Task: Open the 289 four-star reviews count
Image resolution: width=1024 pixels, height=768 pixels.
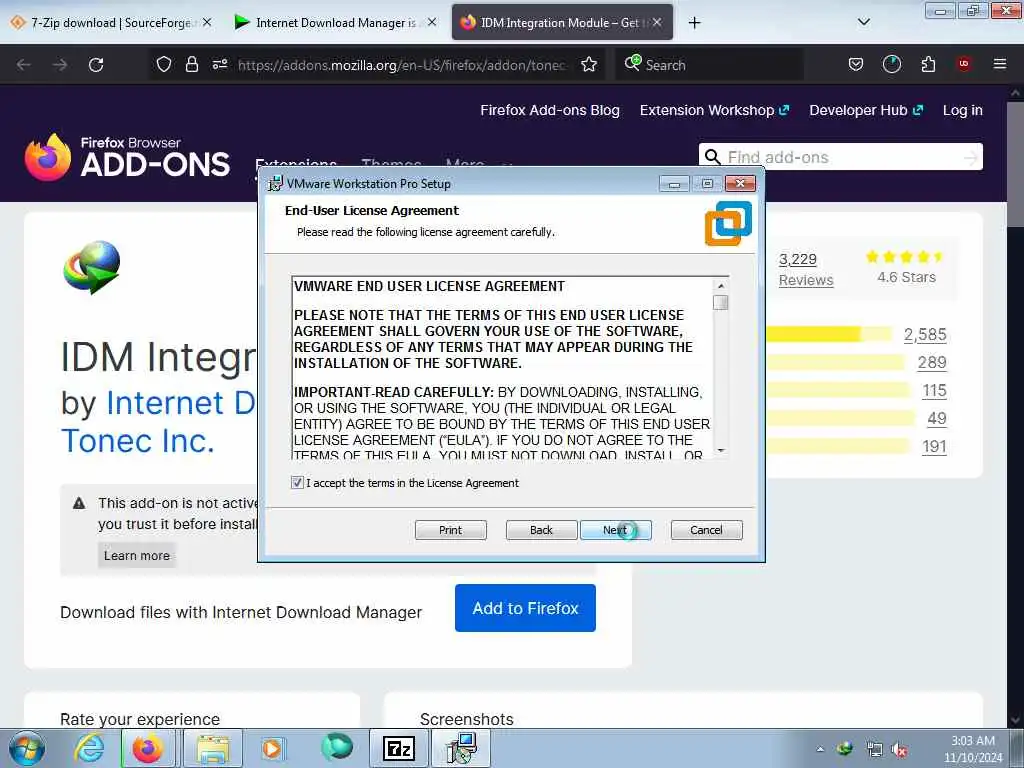Action: [x=933, y=362]
